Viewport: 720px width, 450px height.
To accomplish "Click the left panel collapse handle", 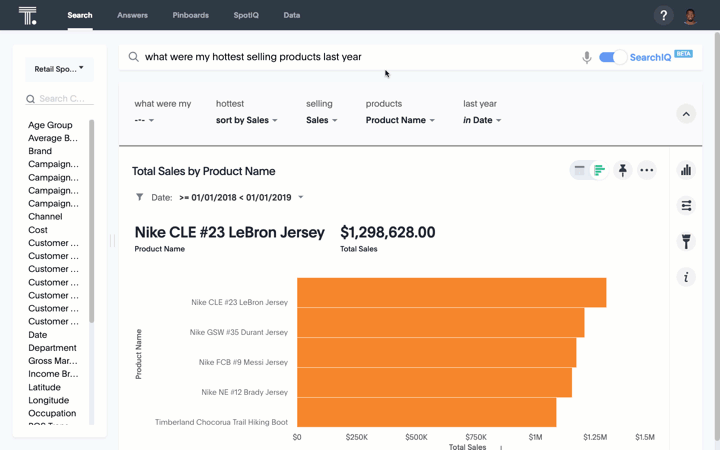I will [x=112, y=241].
